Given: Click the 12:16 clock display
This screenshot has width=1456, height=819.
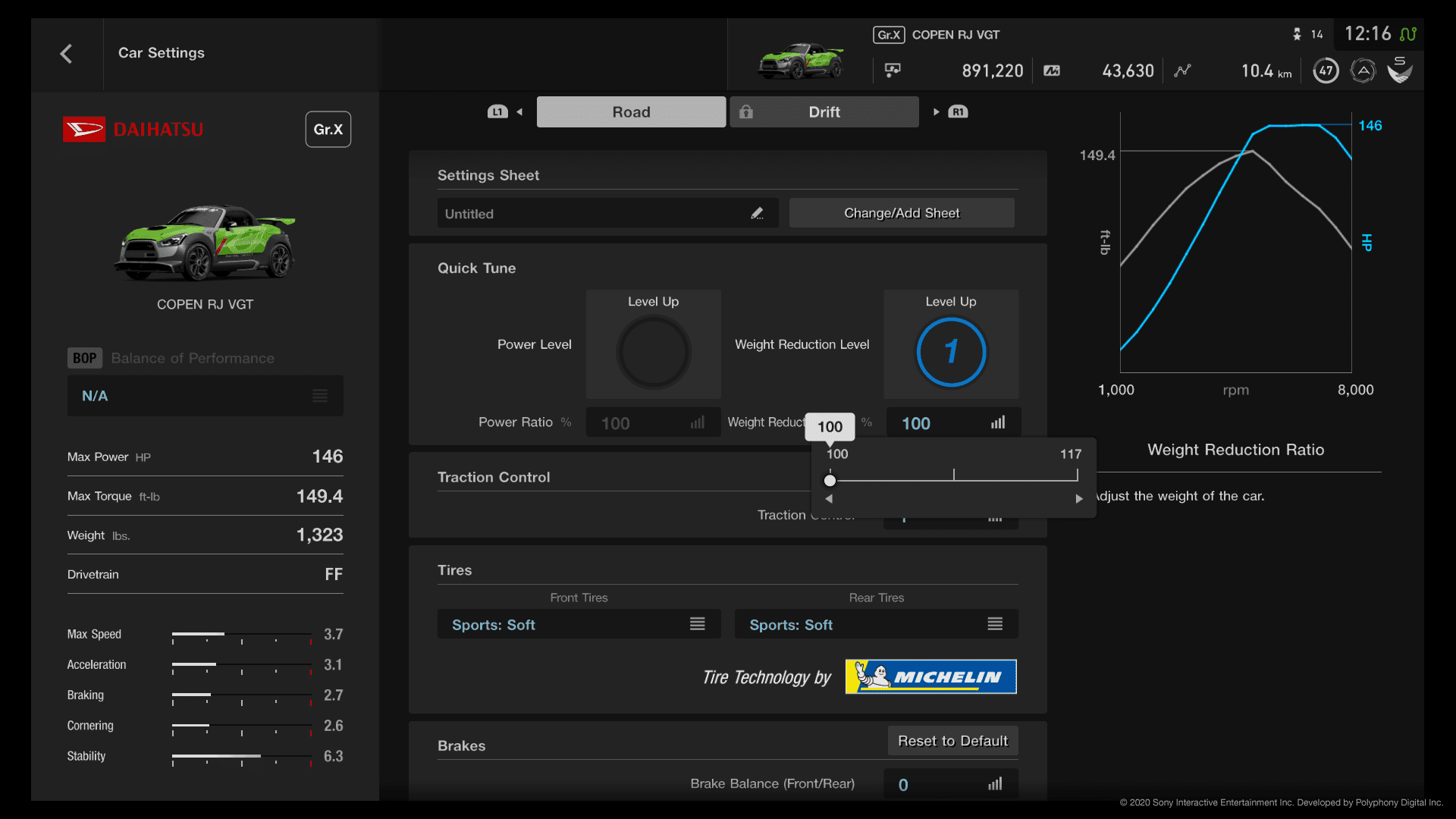Looking at the screenshot, I should [1367, 34].
